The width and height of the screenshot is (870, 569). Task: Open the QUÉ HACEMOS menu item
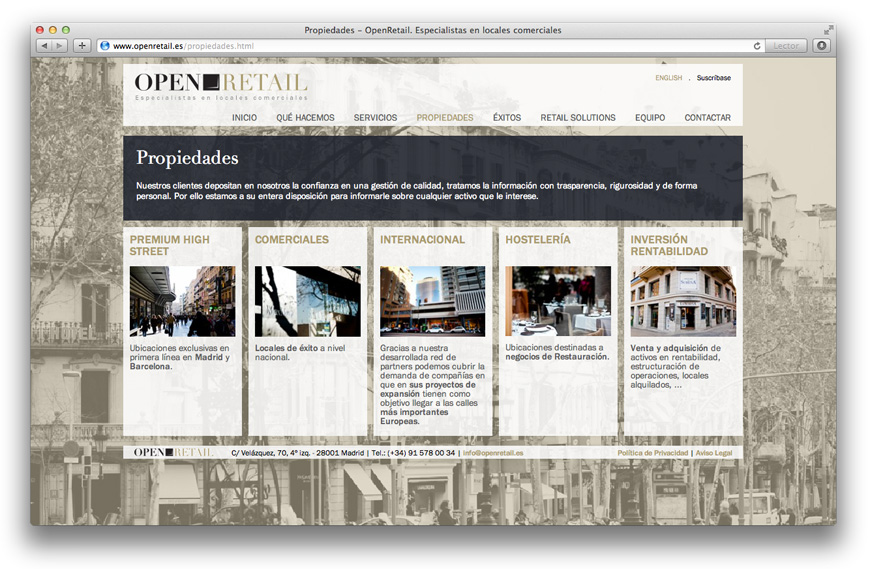[x=305, y=118]
